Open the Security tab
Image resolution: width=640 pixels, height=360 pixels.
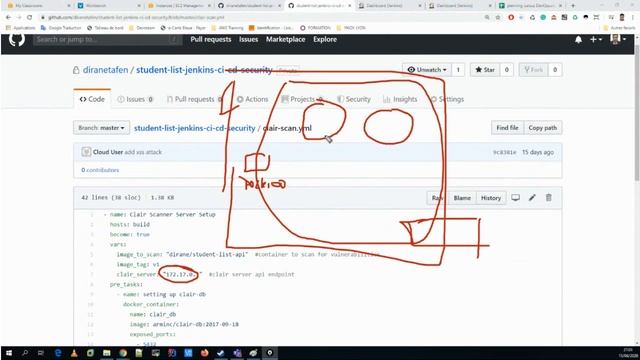pyautogui.click(x=353, y=99)
